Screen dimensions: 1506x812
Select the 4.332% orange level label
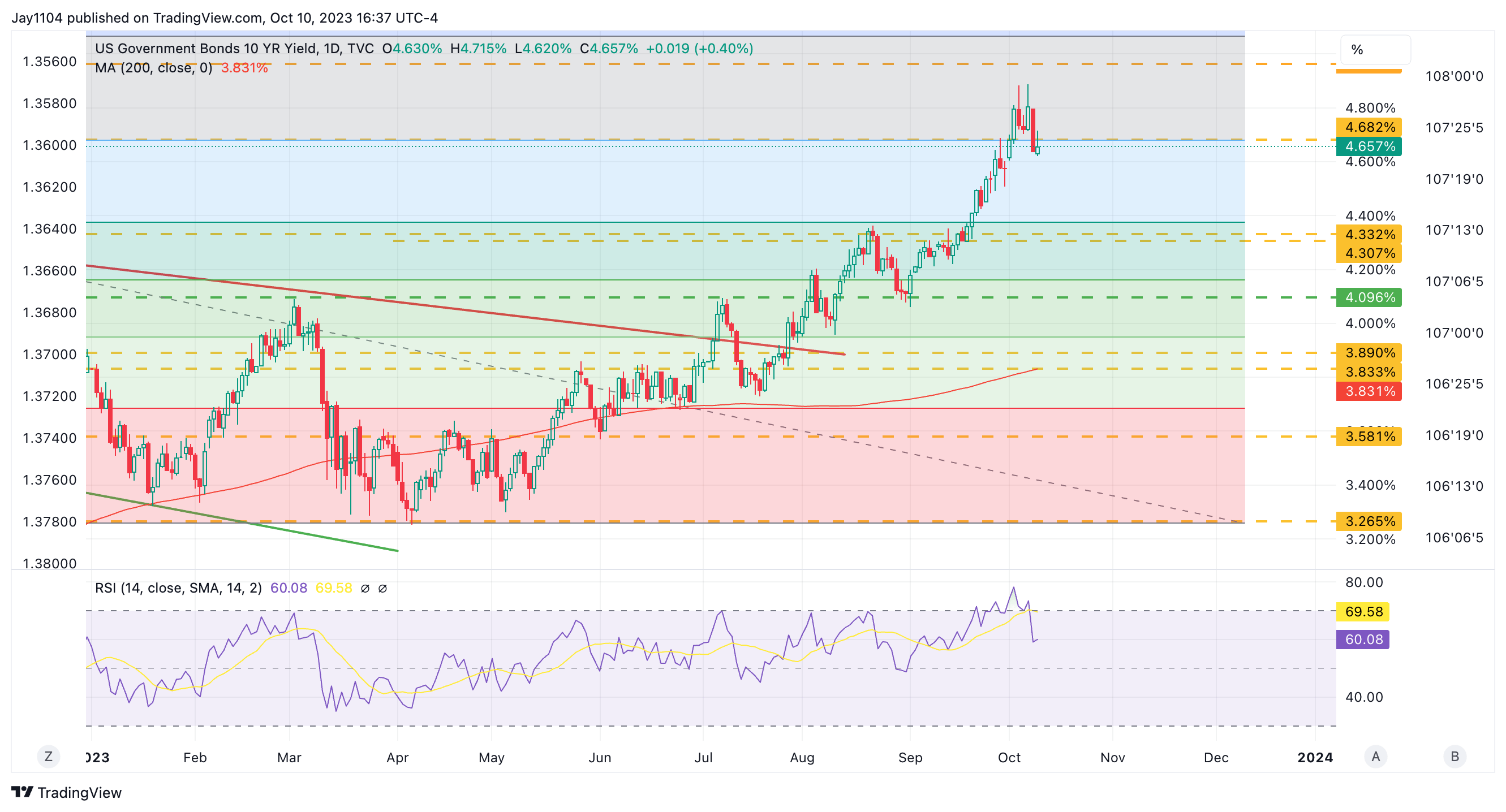pos(1369,234)
